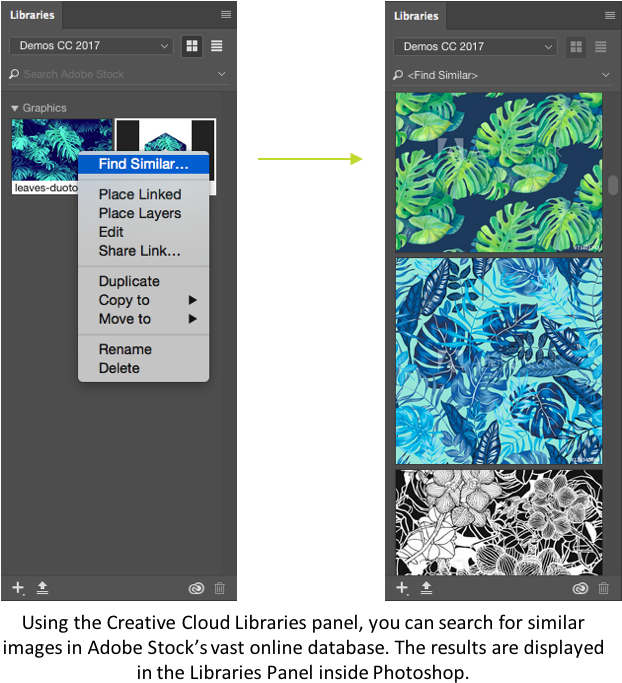Click Creative Cloud sync icon below Graphics panel

click(196, 589)
